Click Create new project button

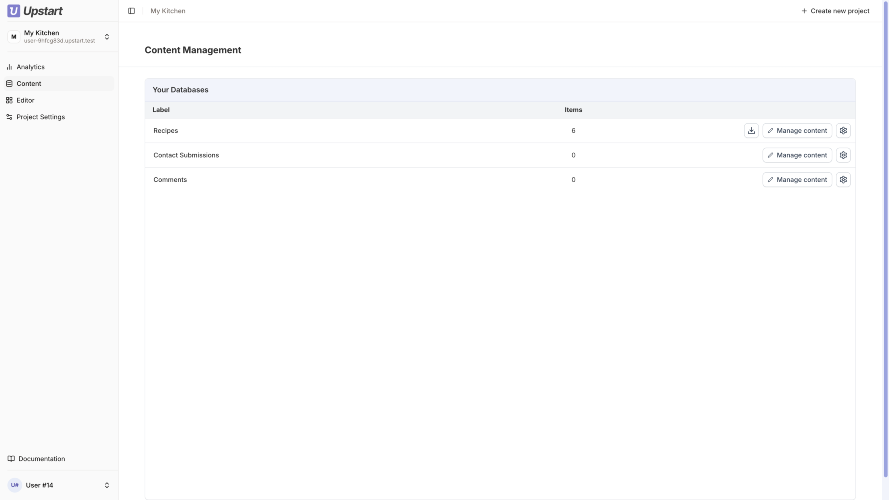click(835, 11)
